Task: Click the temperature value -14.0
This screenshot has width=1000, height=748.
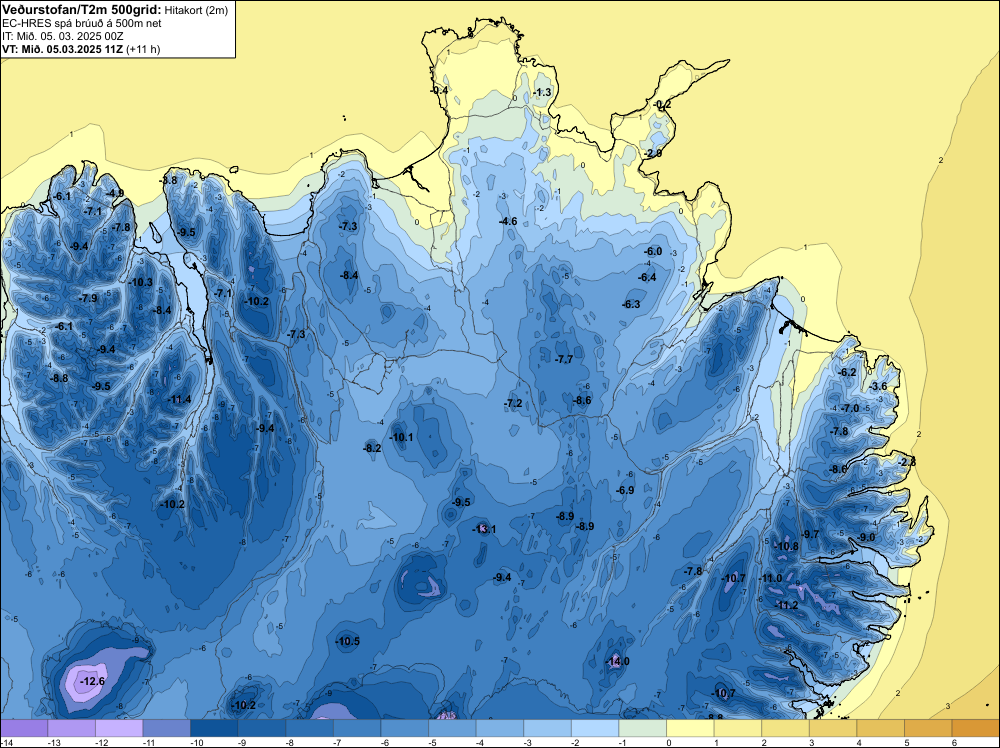Action: click(617, 661)
